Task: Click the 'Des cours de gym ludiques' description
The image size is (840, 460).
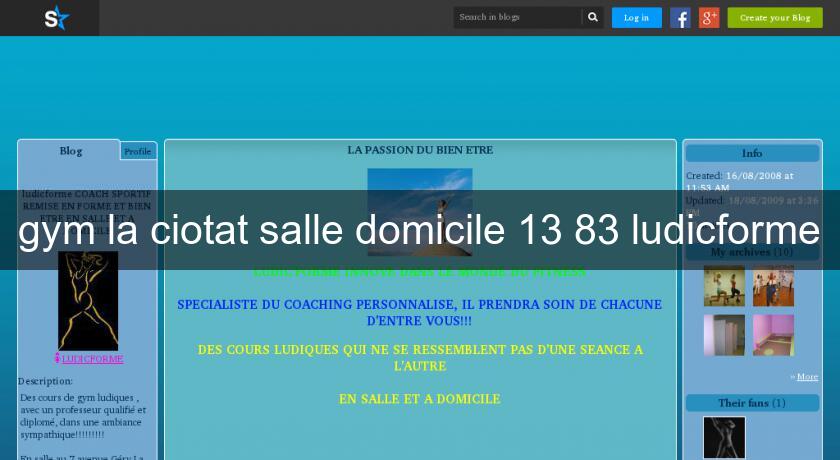Action: pyautogui.click(x=83, y=416)
